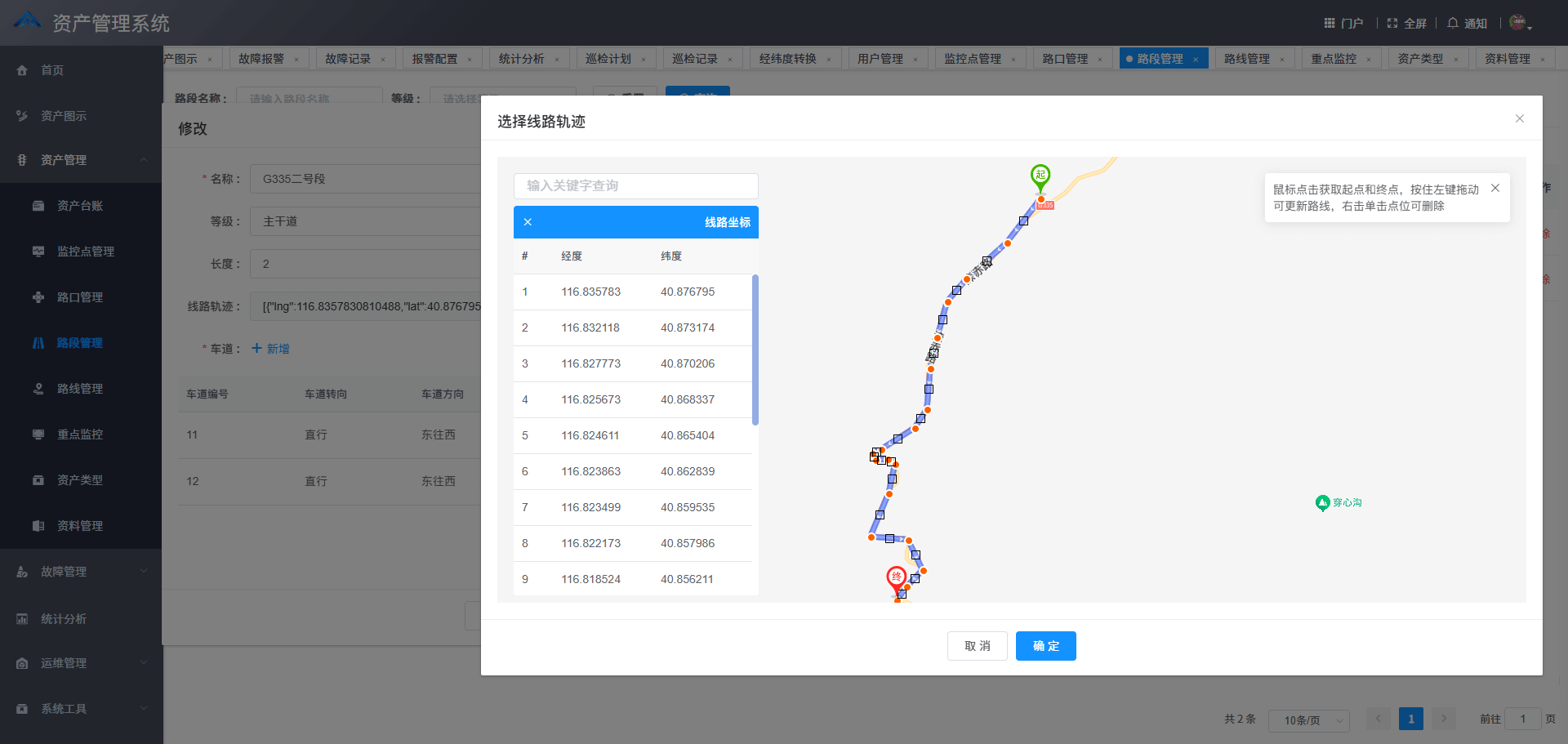Click the 取消 cancel button

977,646
